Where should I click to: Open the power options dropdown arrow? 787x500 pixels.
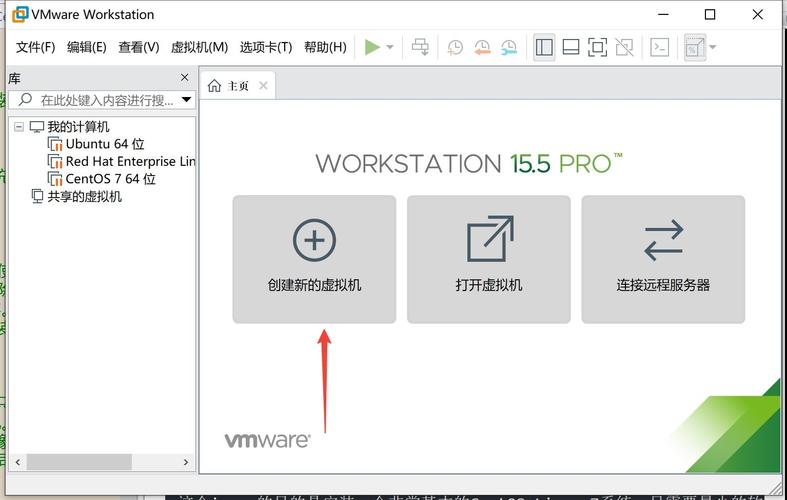coord(390,47)
